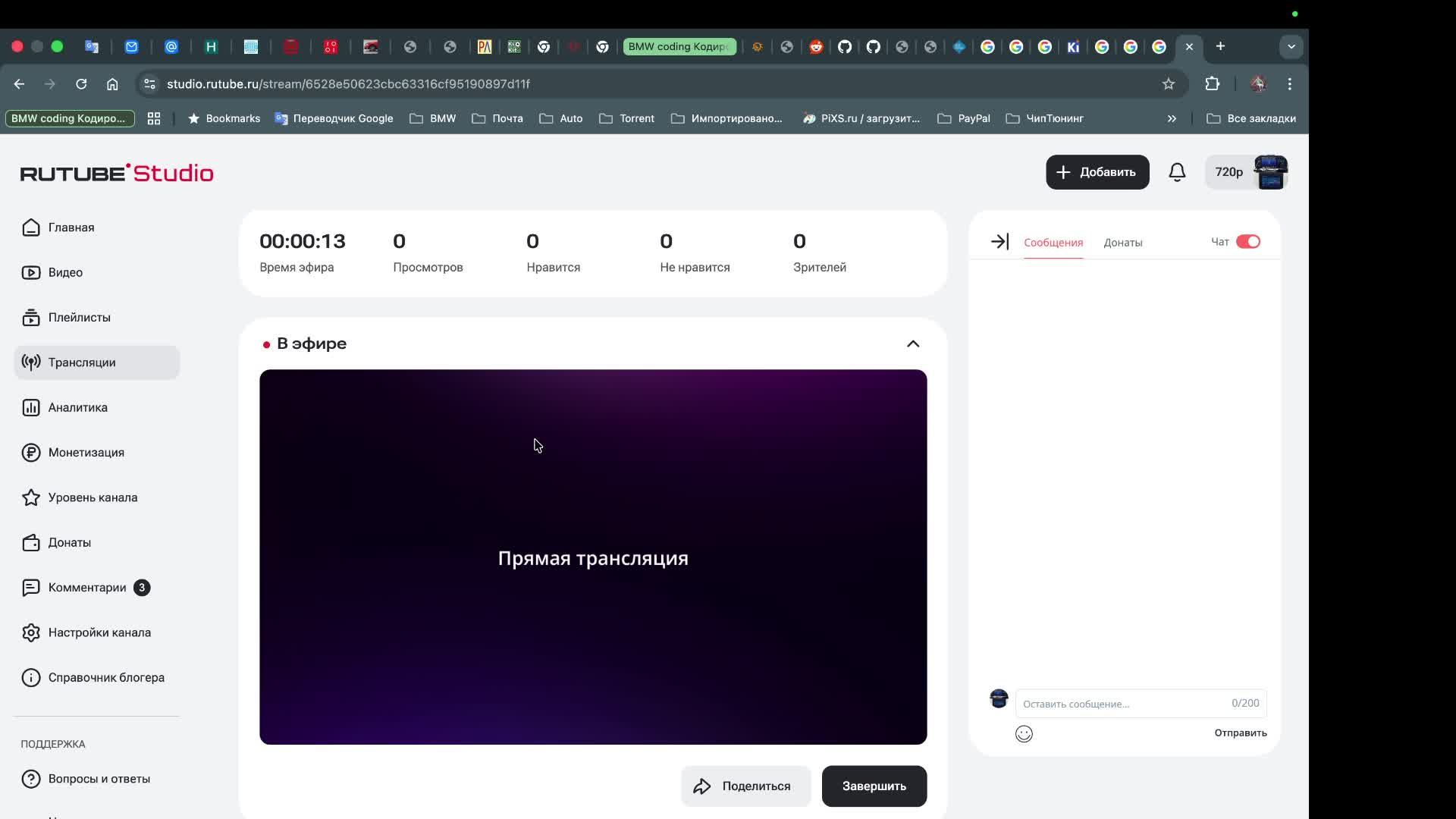Open Комментарии with 3 notifications
This screenshot has width=1456, height=819.
pyautogui.click(x=86, y=587)
